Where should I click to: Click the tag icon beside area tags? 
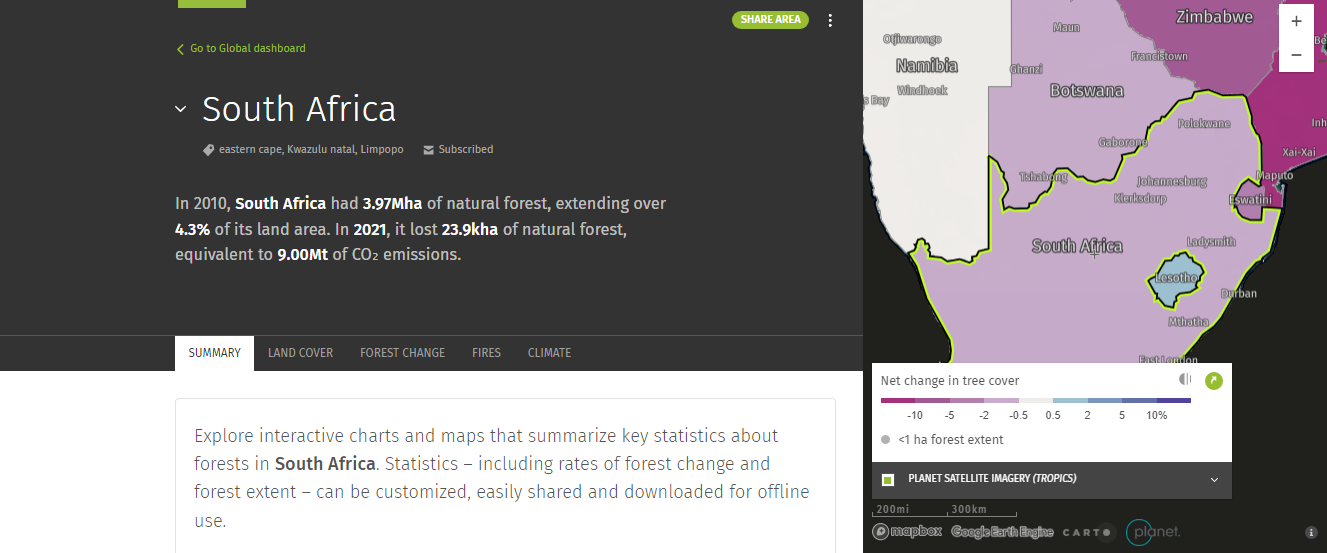click(208, 150)
